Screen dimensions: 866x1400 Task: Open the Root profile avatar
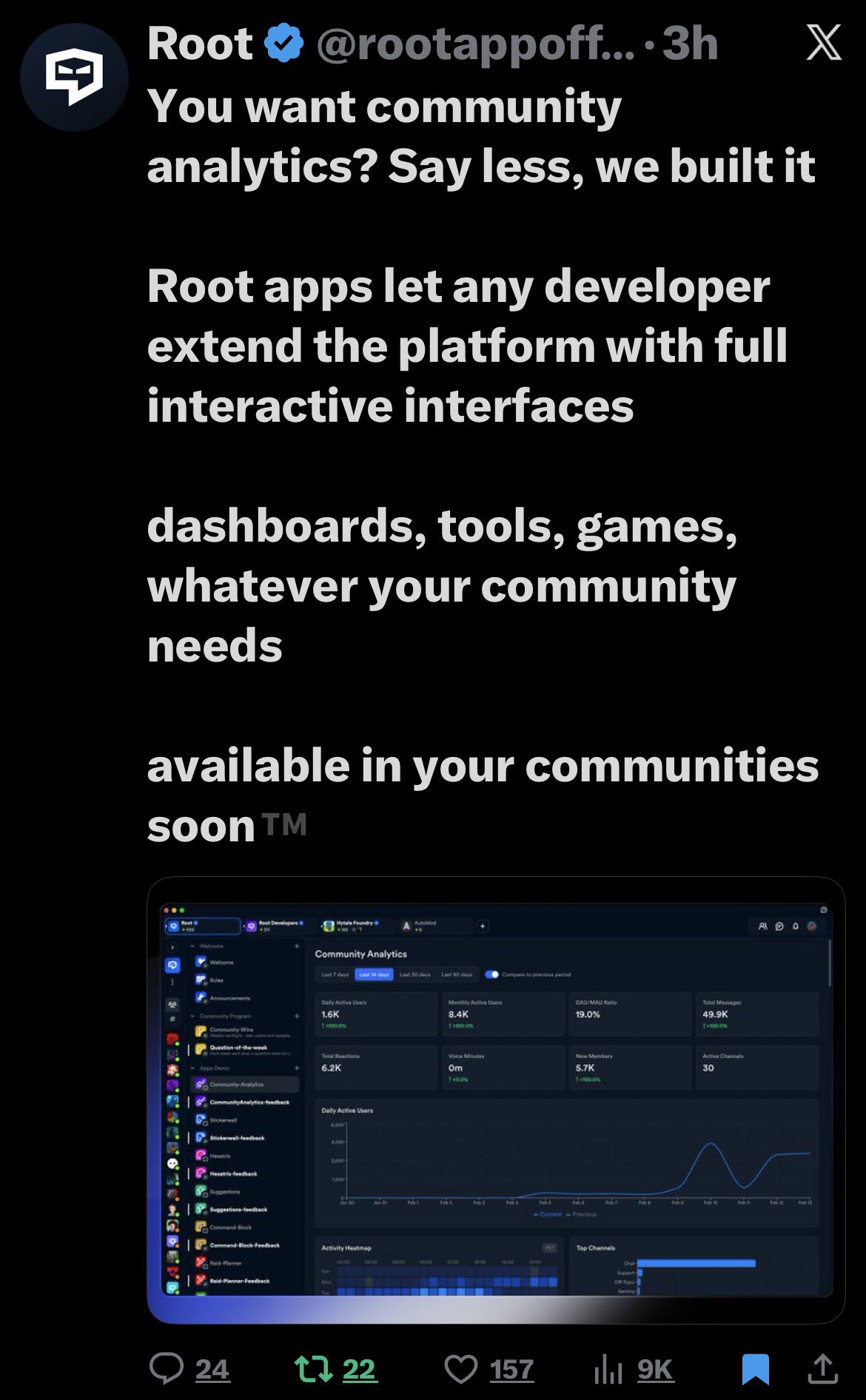74,77
